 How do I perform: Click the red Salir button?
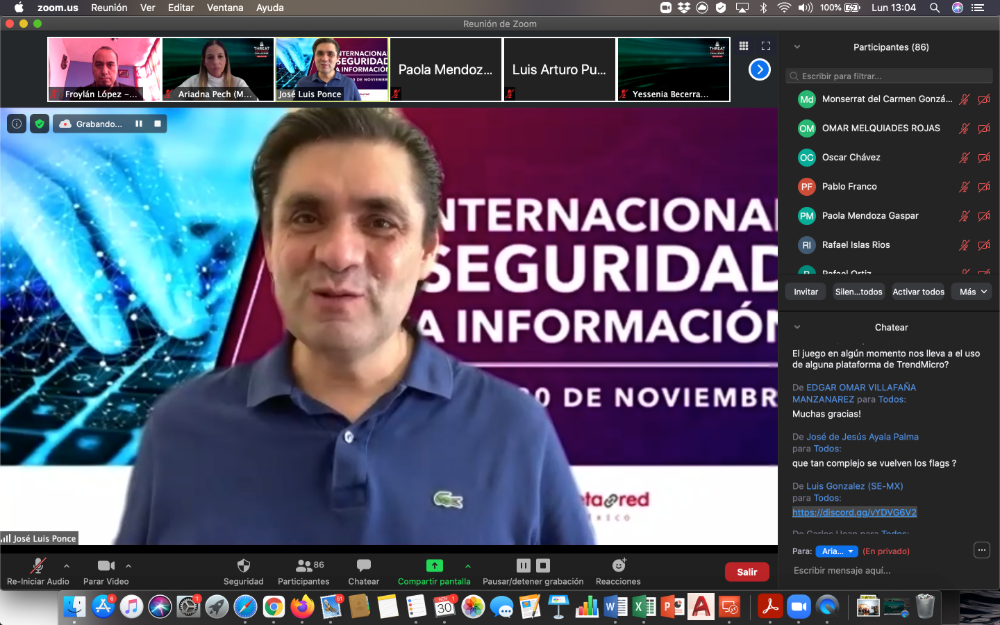coord(746,572)
